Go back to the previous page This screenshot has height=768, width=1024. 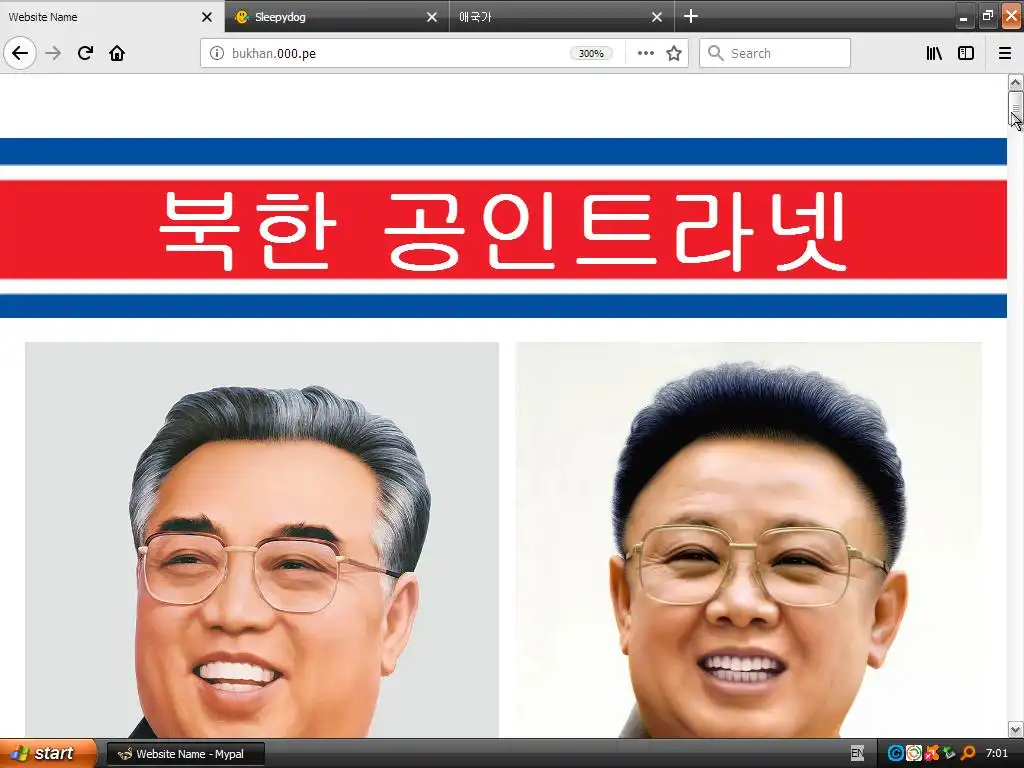pos(20,53)
